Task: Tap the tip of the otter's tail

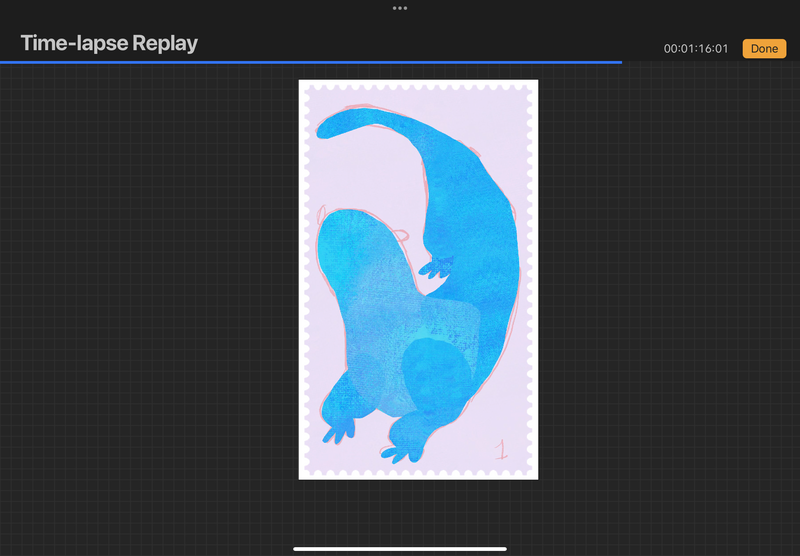Action: click(326, 127)
